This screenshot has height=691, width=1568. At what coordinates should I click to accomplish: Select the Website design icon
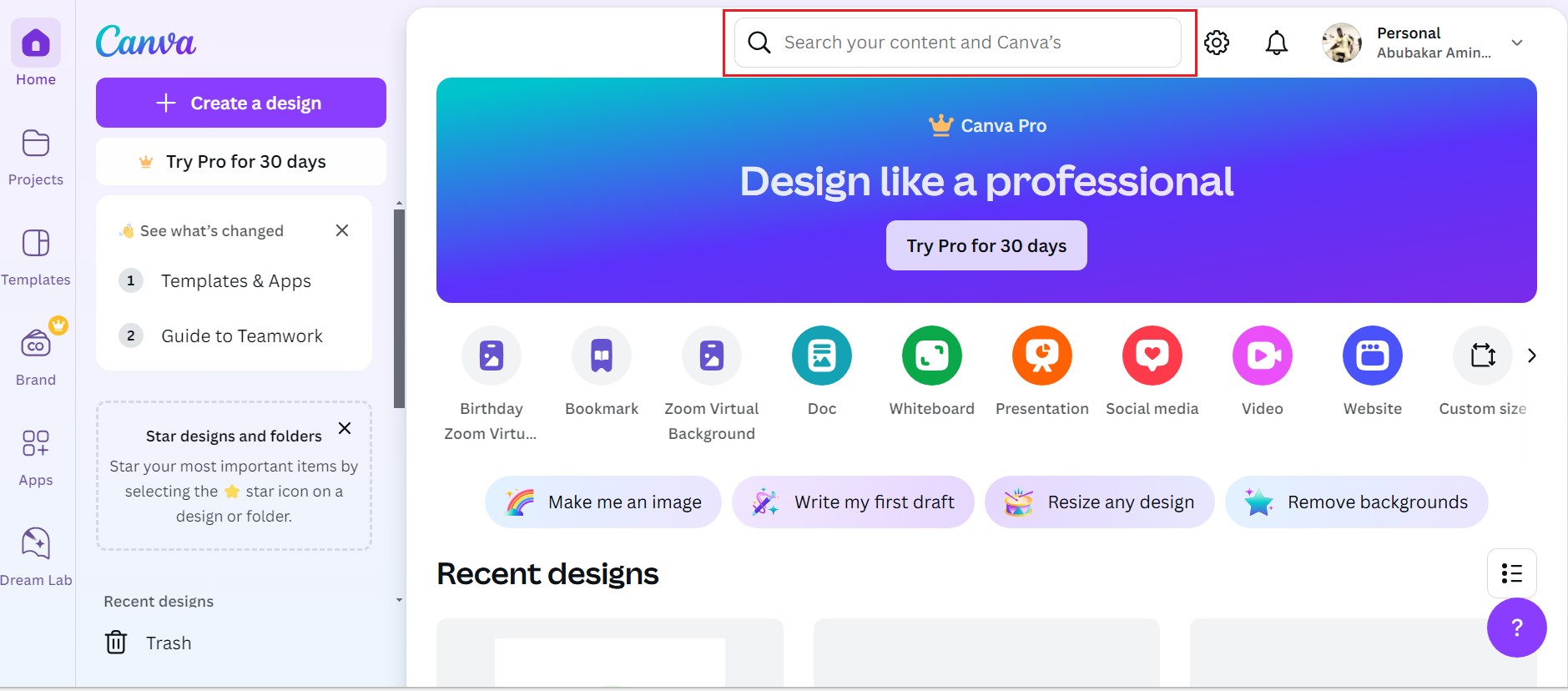(x=1372, y=356)
